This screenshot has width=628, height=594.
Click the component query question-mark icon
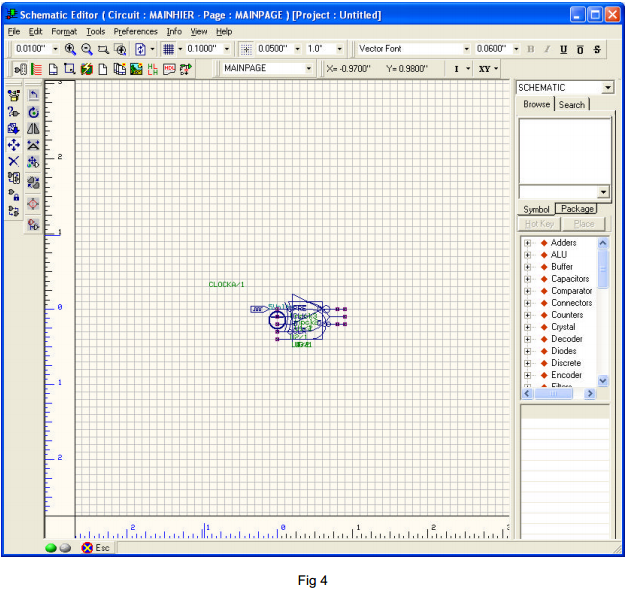point(13,112)
